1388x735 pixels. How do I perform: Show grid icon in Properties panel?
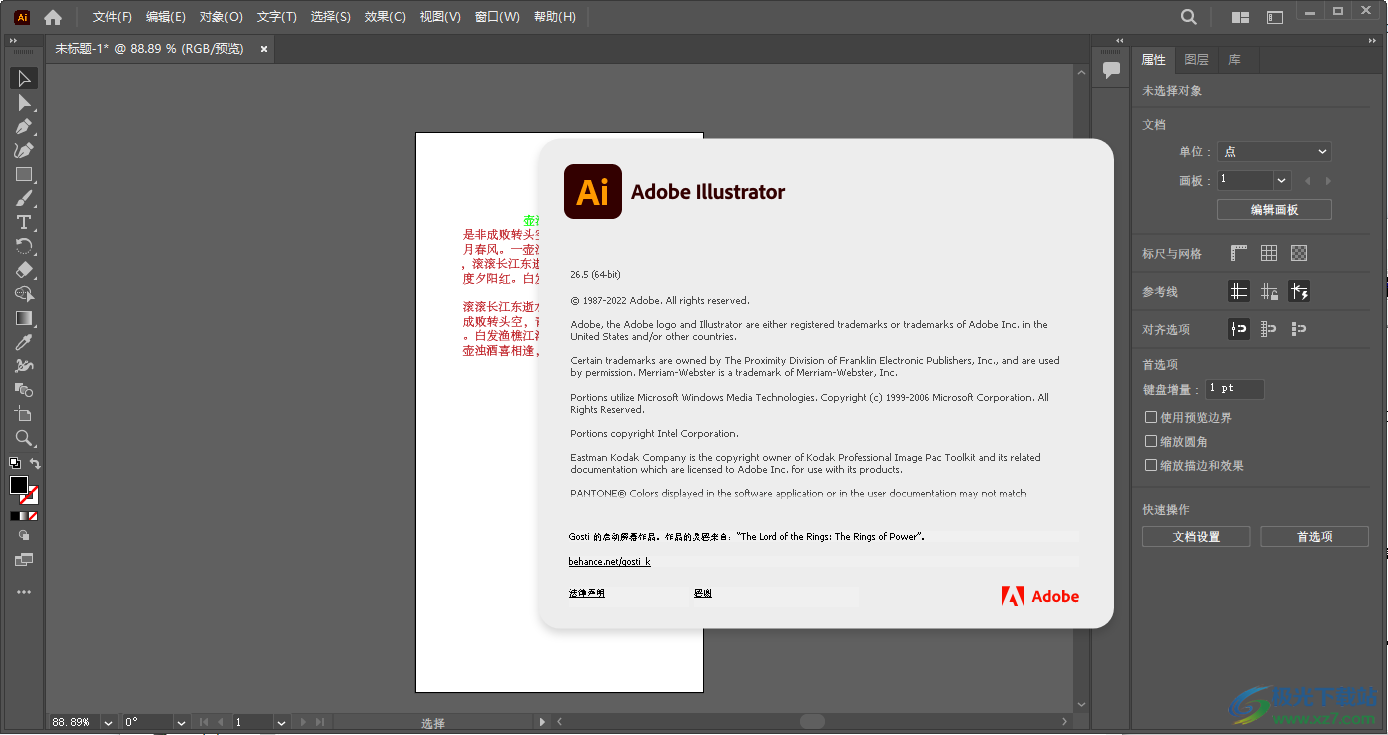pyautogui.click(x=1269, y=254)
